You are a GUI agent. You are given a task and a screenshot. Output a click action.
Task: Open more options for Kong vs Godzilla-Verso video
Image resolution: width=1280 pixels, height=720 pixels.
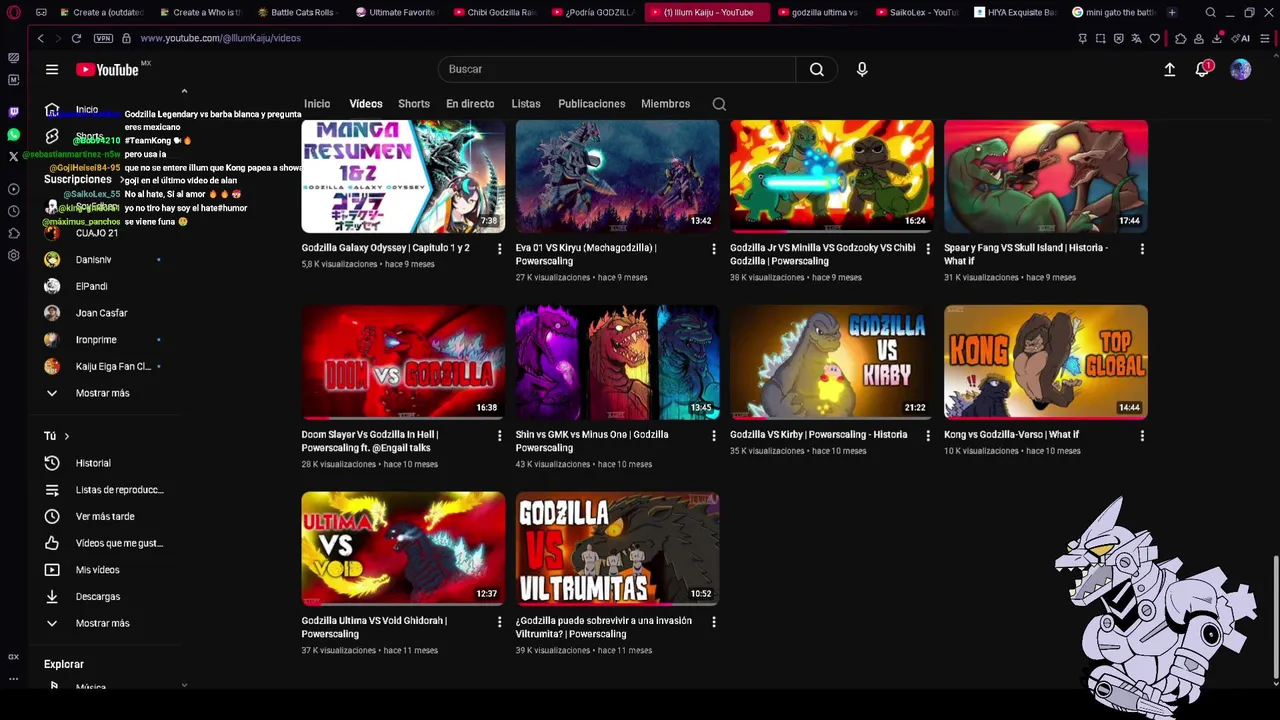(x=1141, y=436)
